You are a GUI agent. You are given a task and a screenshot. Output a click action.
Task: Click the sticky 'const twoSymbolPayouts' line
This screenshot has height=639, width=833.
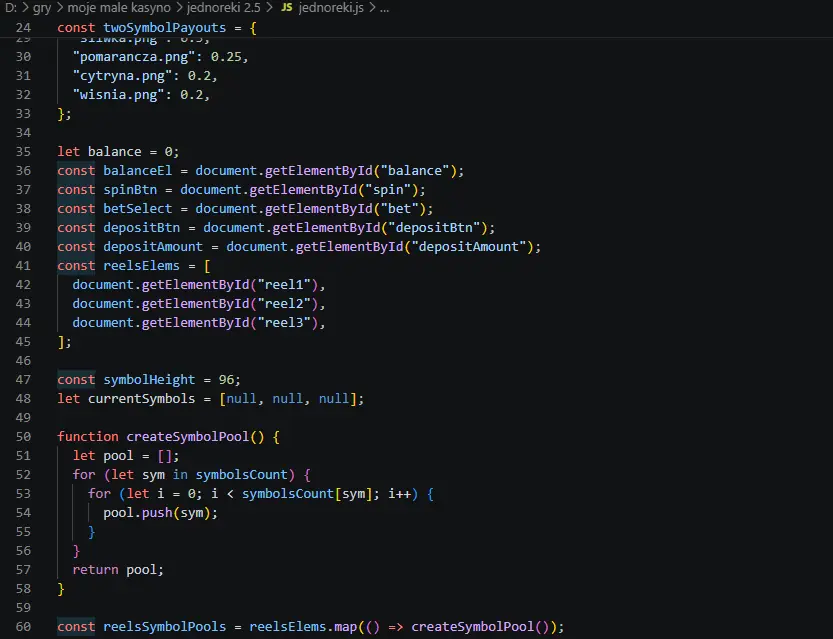157,28
